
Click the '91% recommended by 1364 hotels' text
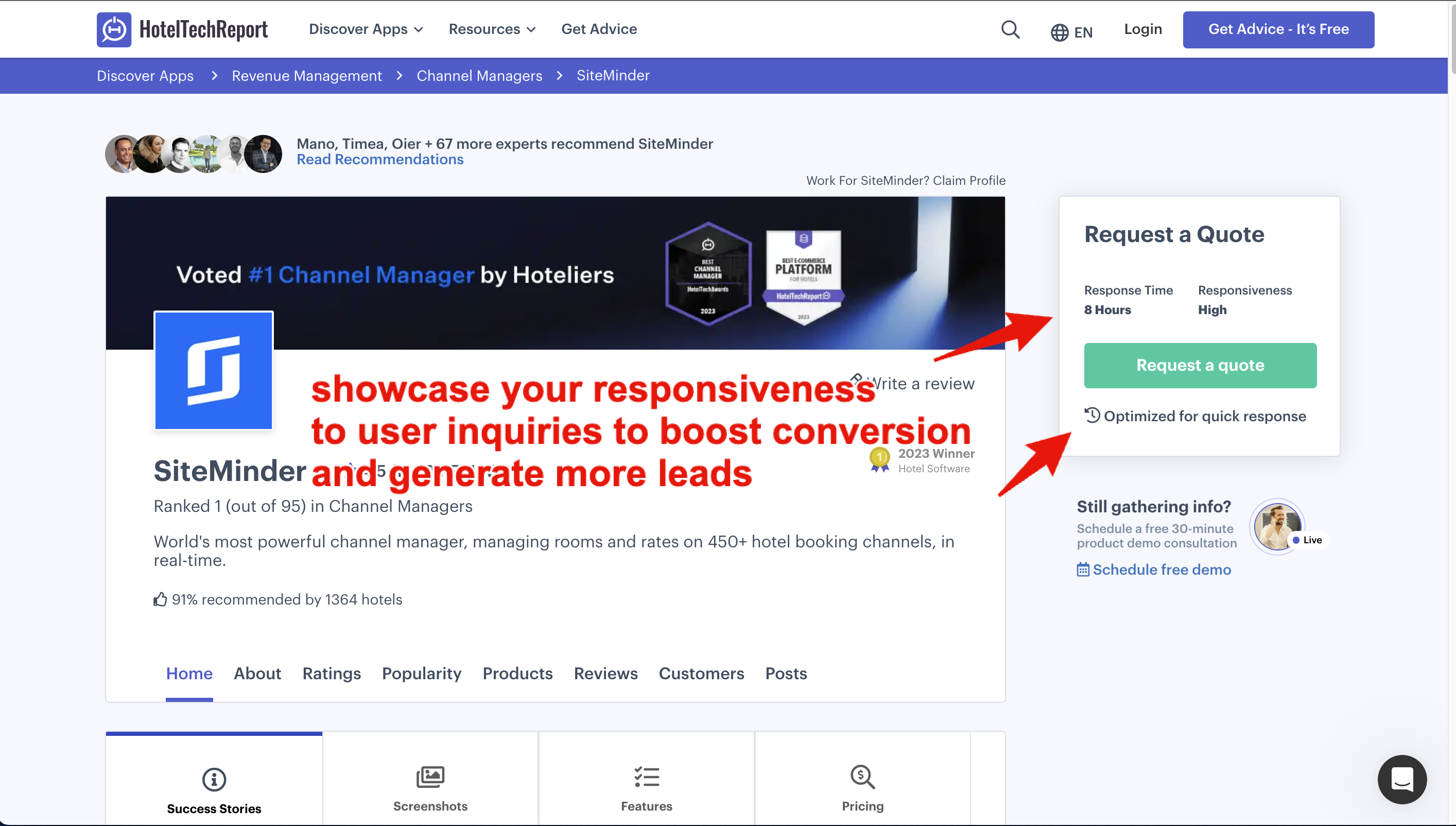[x=287, y=599]
